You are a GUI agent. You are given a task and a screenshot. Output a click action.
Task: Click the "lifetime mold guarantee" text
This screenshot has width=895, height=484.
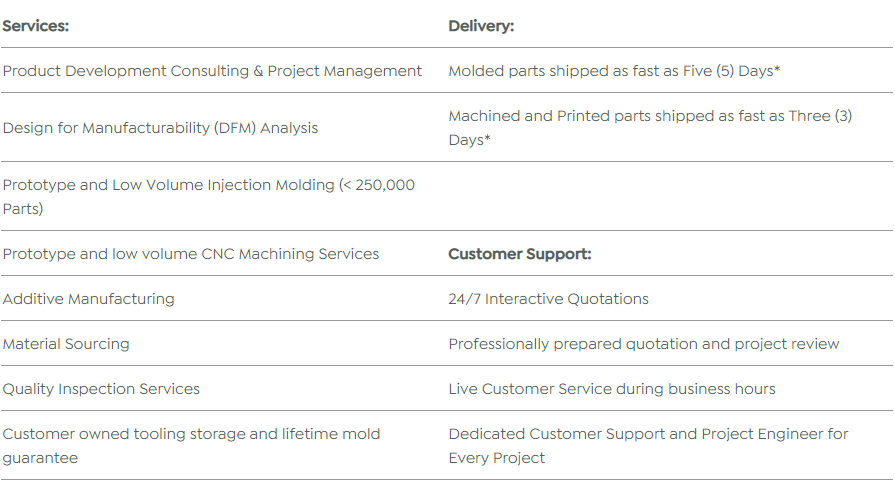coord(300,435)
